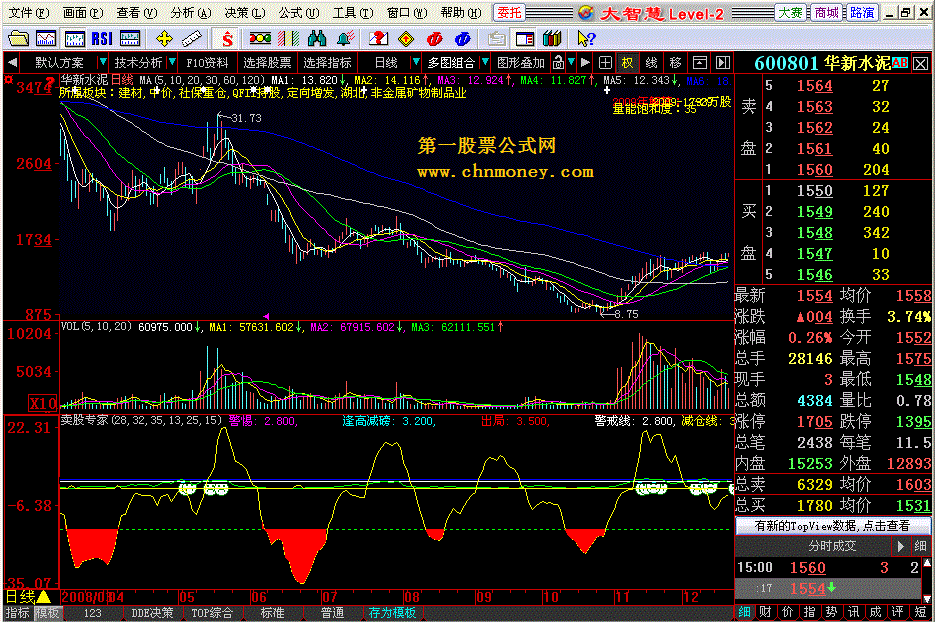
Task: Expand 分时成交 with the right arrow
Action: (x=900, y=546)
